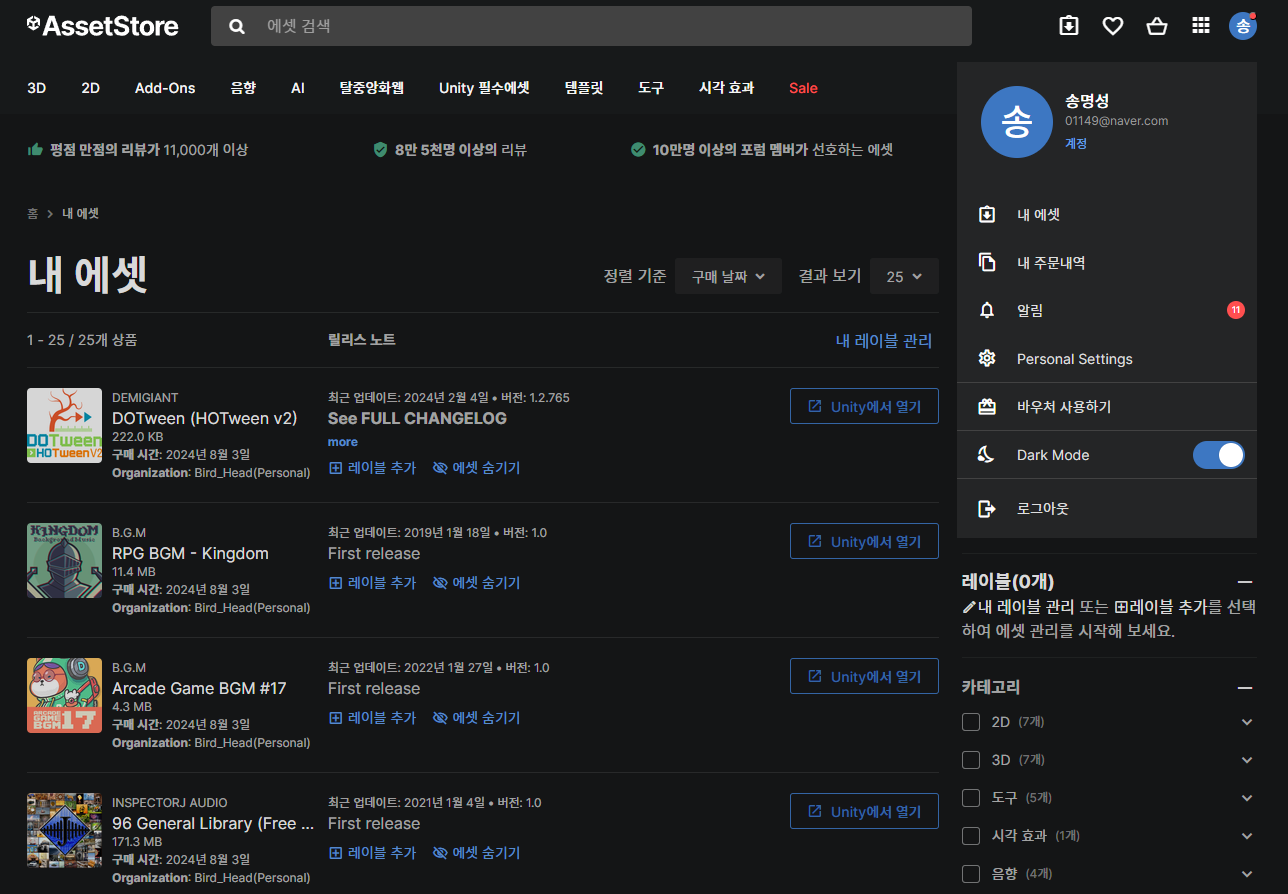Open the DOTween asset thumbnail
This screenshot has width=1288, height=894.
click(x=64, y=425)
